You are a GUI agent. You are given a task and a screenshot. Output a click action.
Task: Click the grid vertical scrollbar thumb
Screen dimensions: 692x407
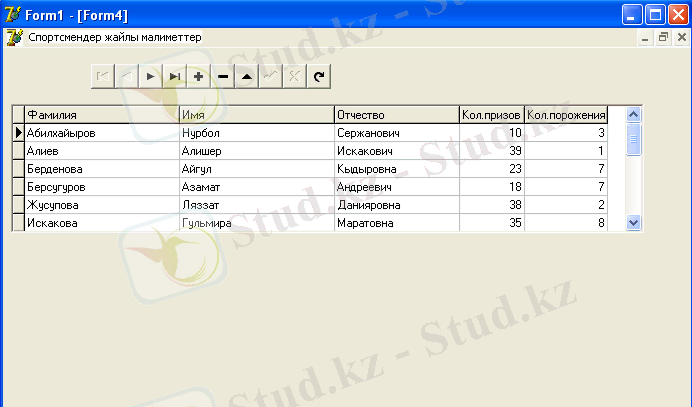pos(633,139)
